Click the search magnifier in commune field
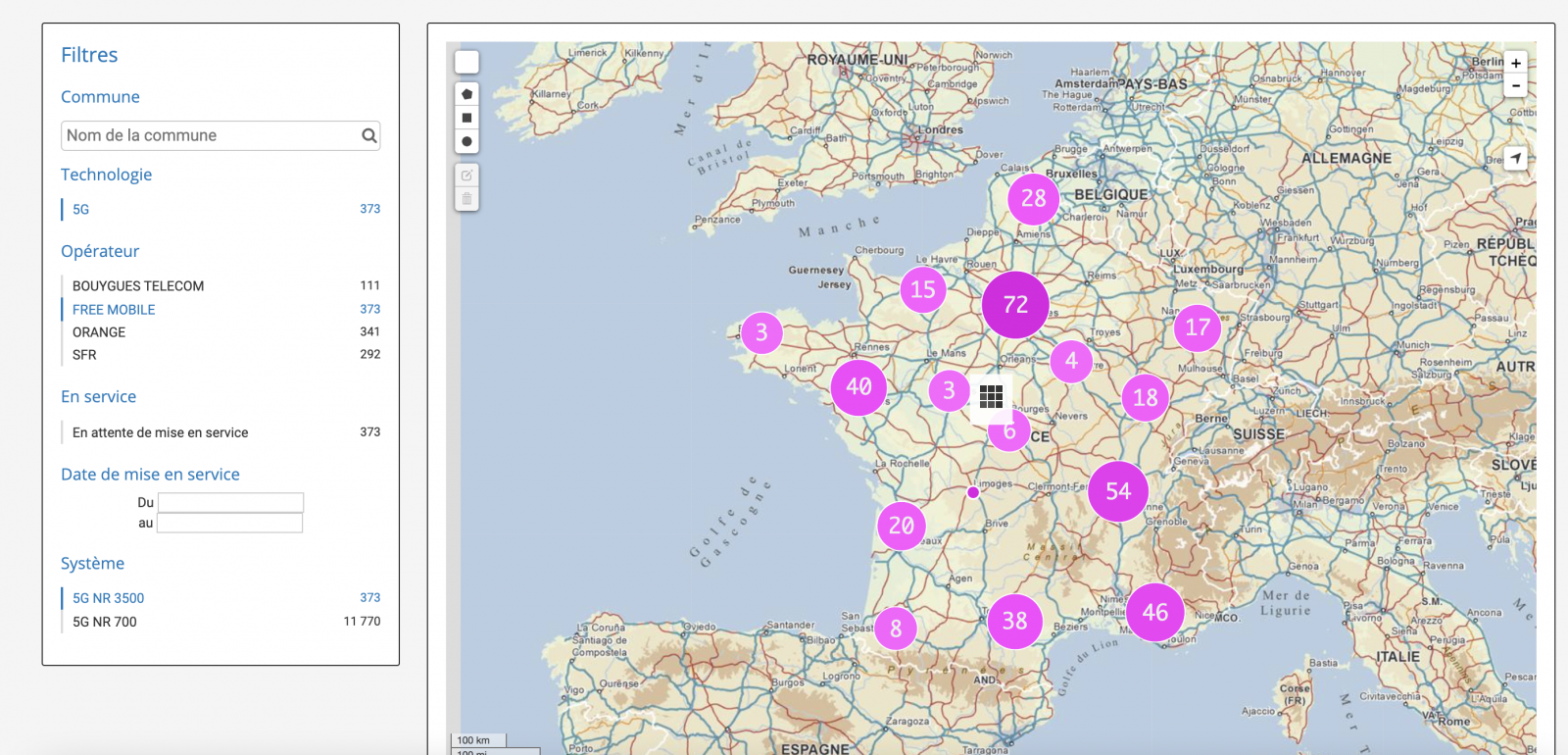 coord(368,136)
